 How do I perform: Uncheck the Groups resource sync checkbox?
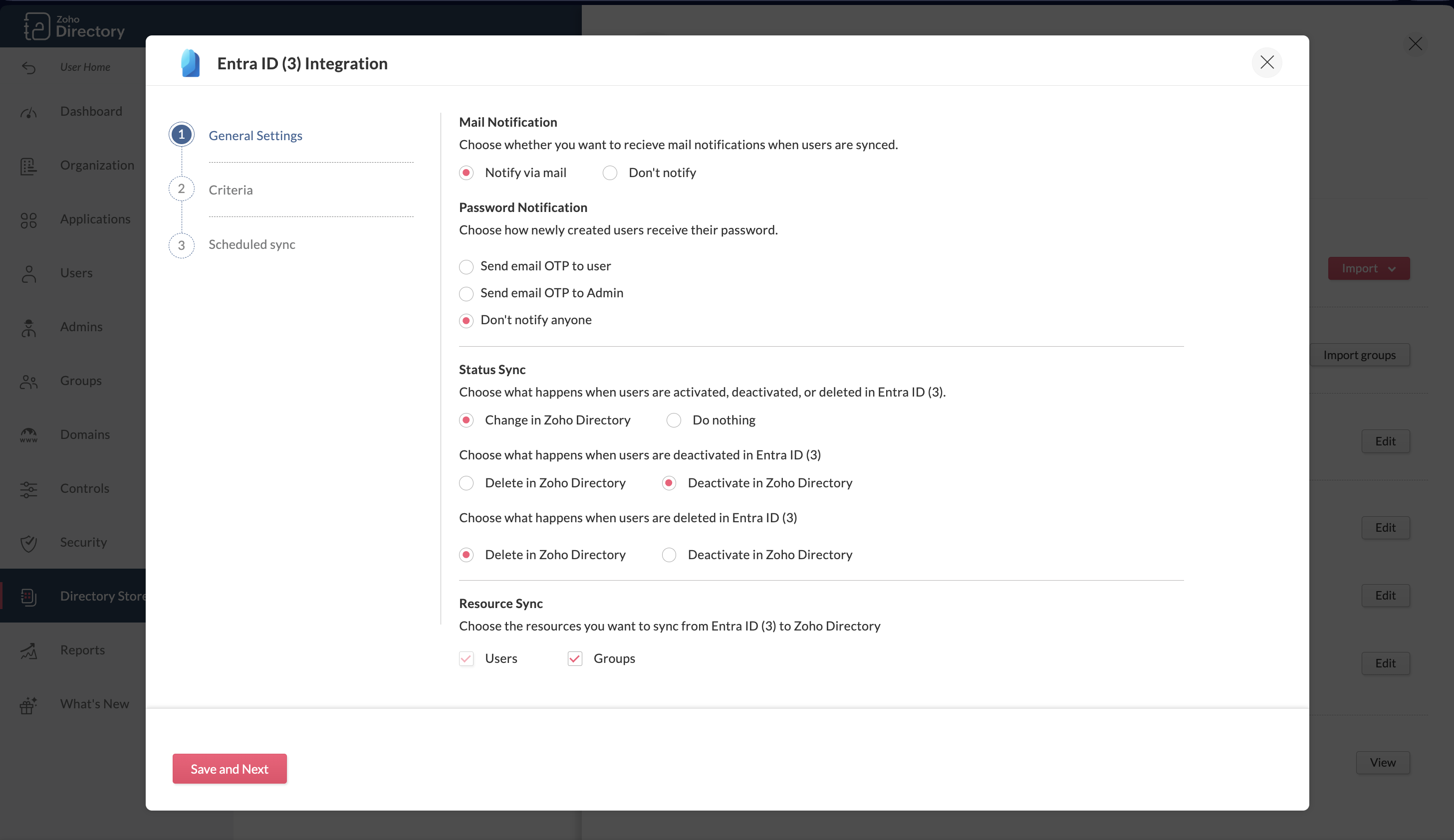pyautogui.click(x=575, y=659)
